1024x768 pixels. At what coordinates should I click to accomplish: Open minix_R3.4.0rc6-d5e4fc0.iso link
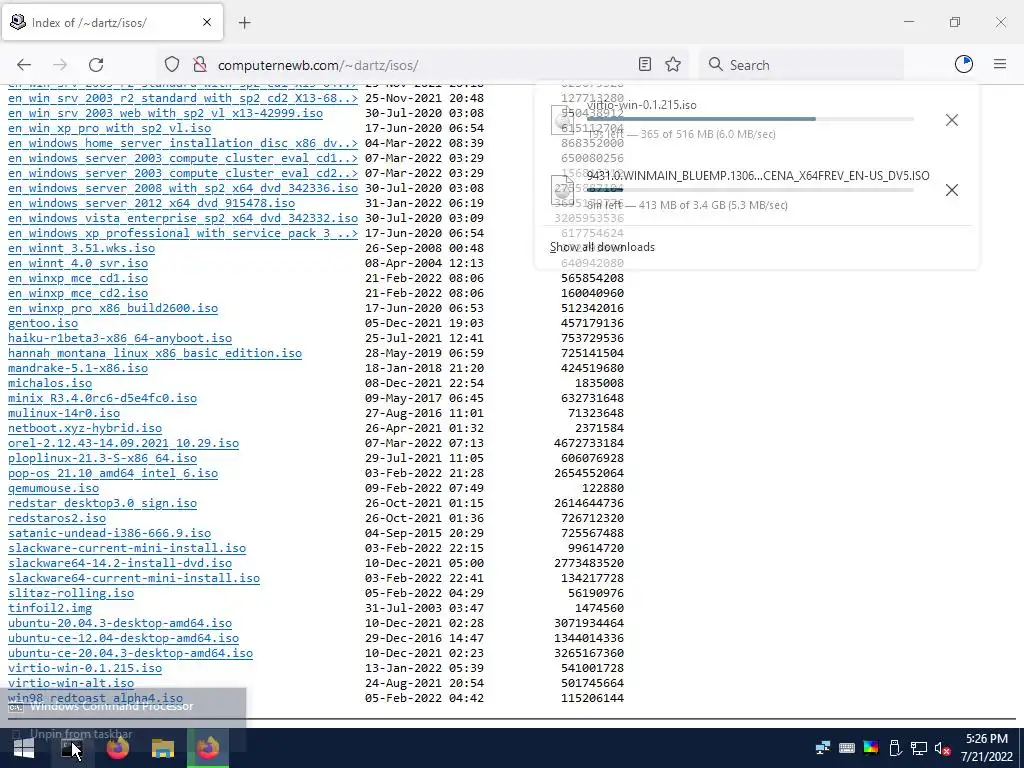(x=103, y=398)
